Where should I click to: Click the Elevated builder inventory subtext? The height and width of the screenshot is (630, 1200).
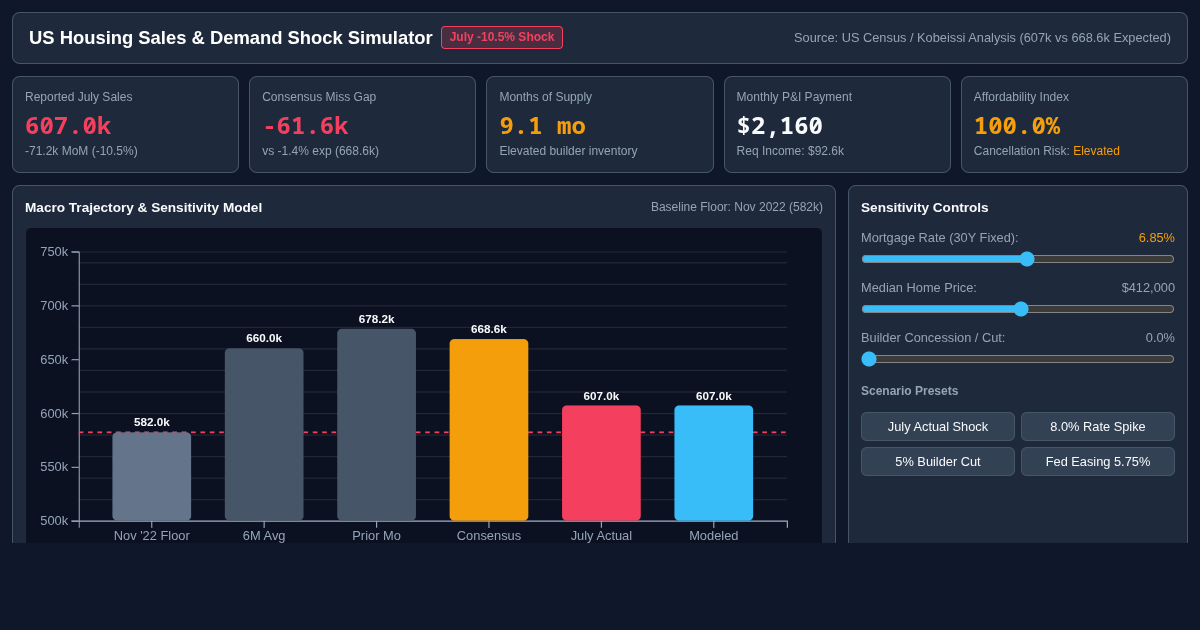coord(568,151)
